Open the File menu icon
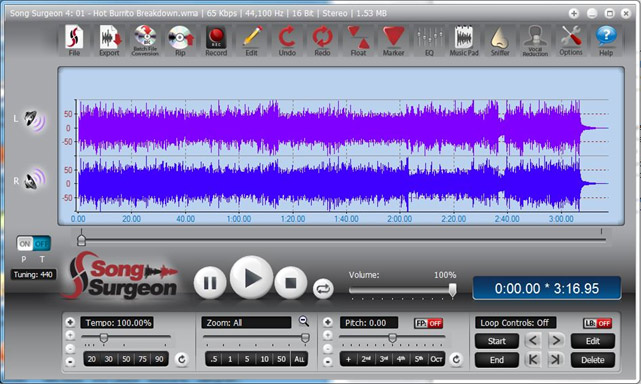This screenshot has width=641, height=384. coord(74,40)
